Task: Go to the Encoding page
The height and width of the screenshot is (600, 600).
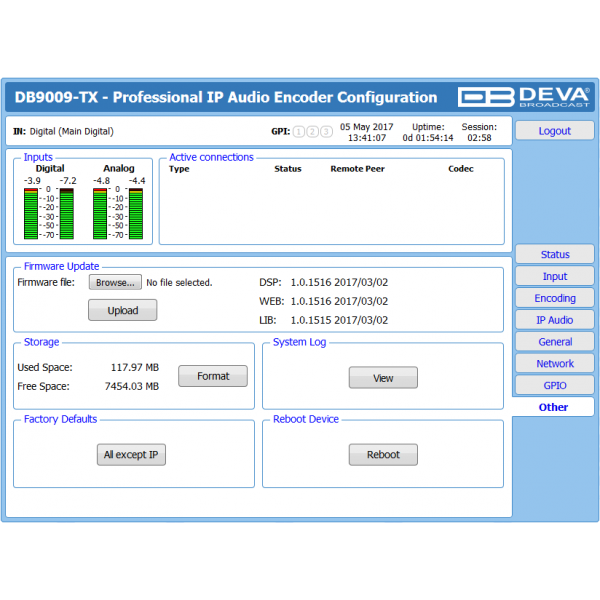Action: [554, 298]
